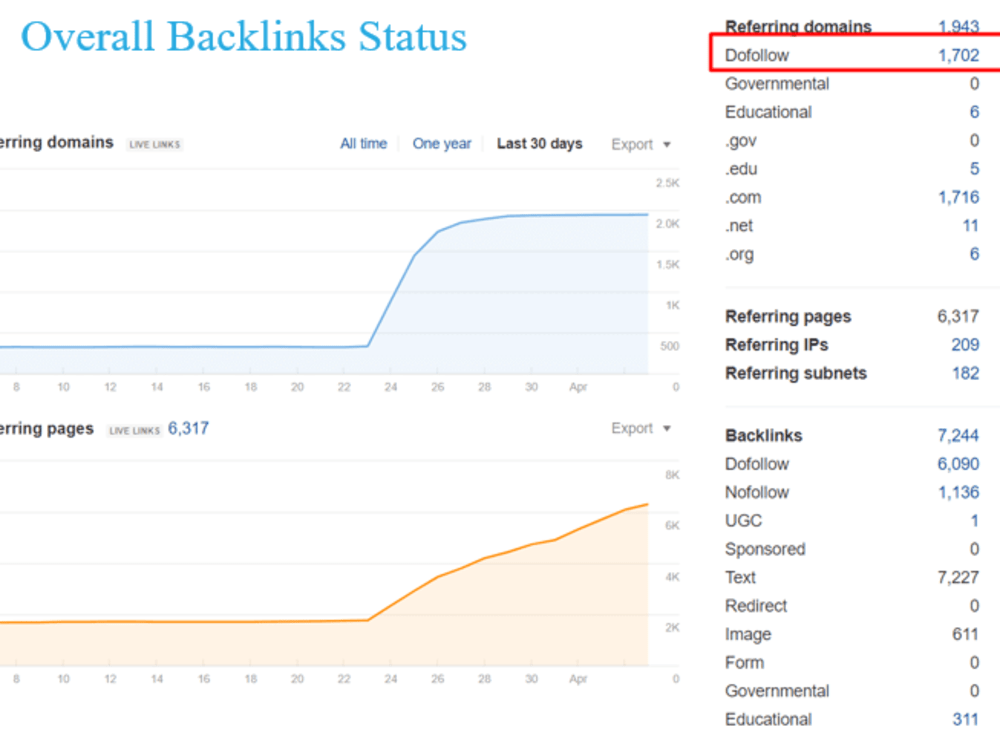Screen dimensions: 1000x750
Task: Select the Nofollow label
Action: pos(757,492)
